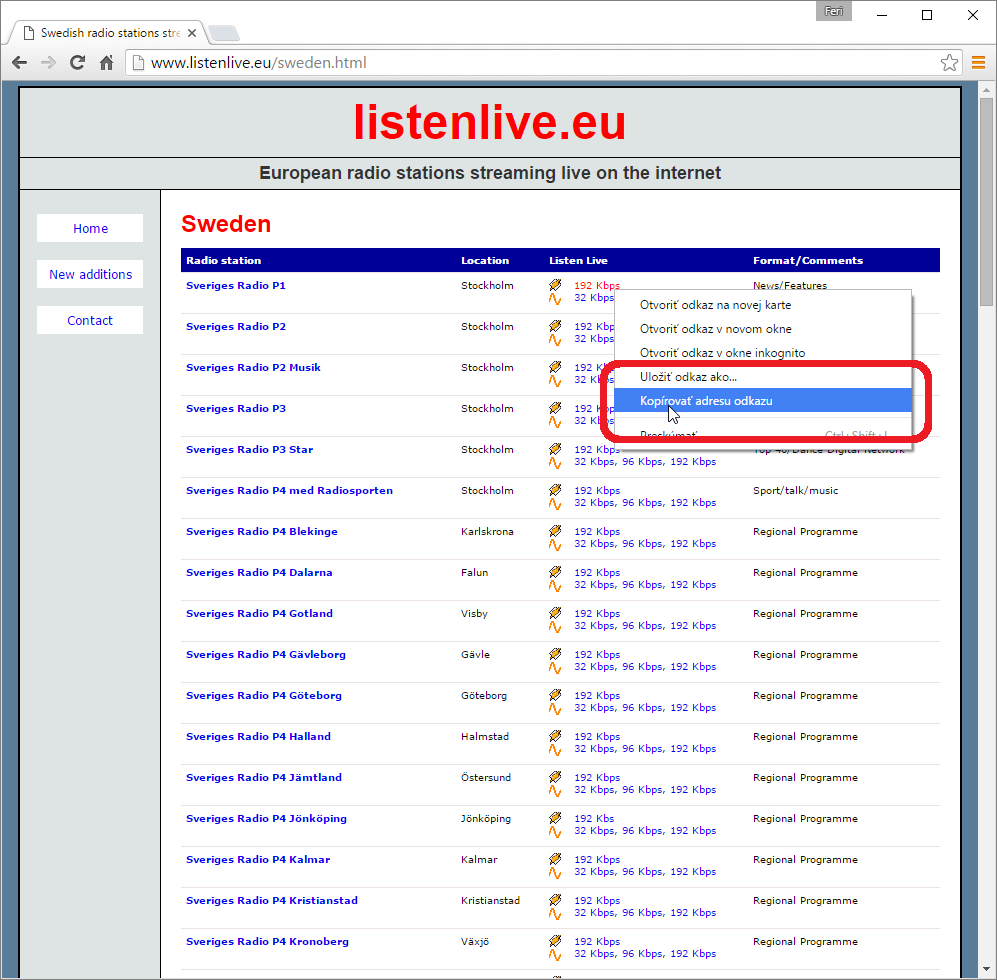Open the Chrome hamburger menu
997x980 pixels.
coord(979,62)
